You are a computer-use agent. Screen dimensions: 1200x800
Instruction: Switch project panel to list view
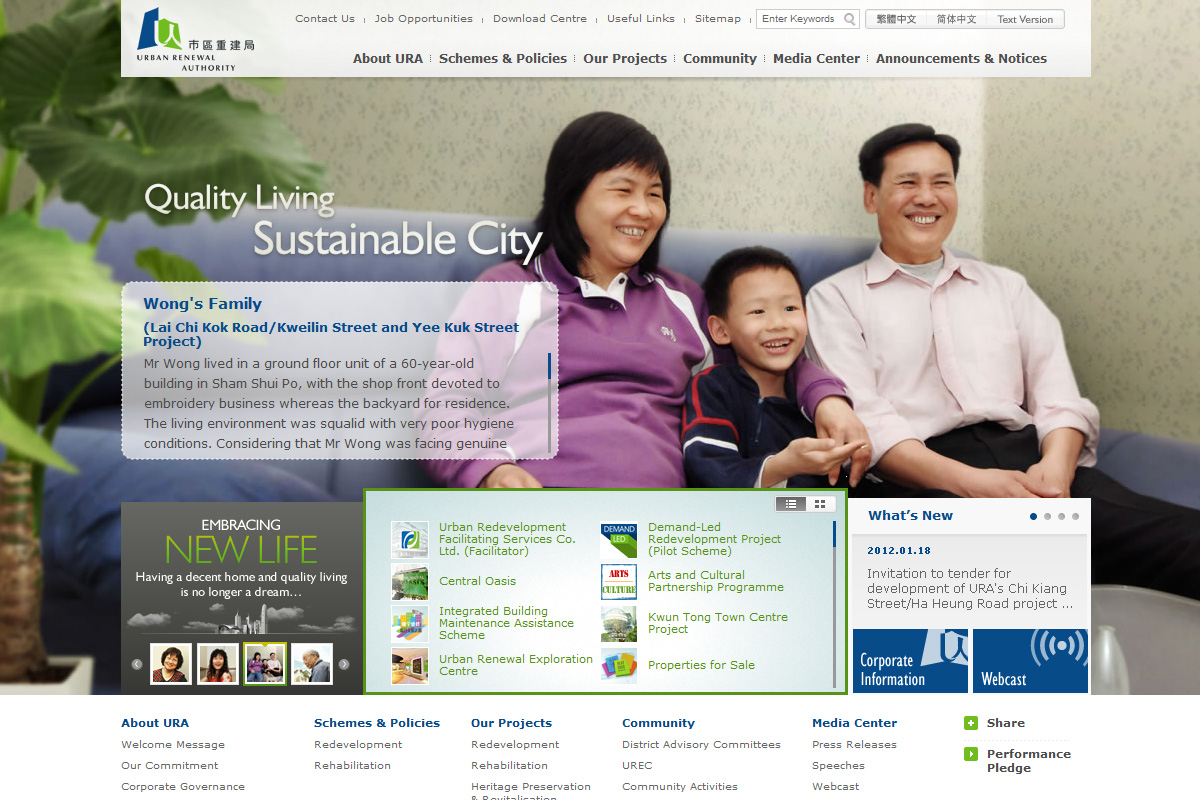(x=791, y=504)
